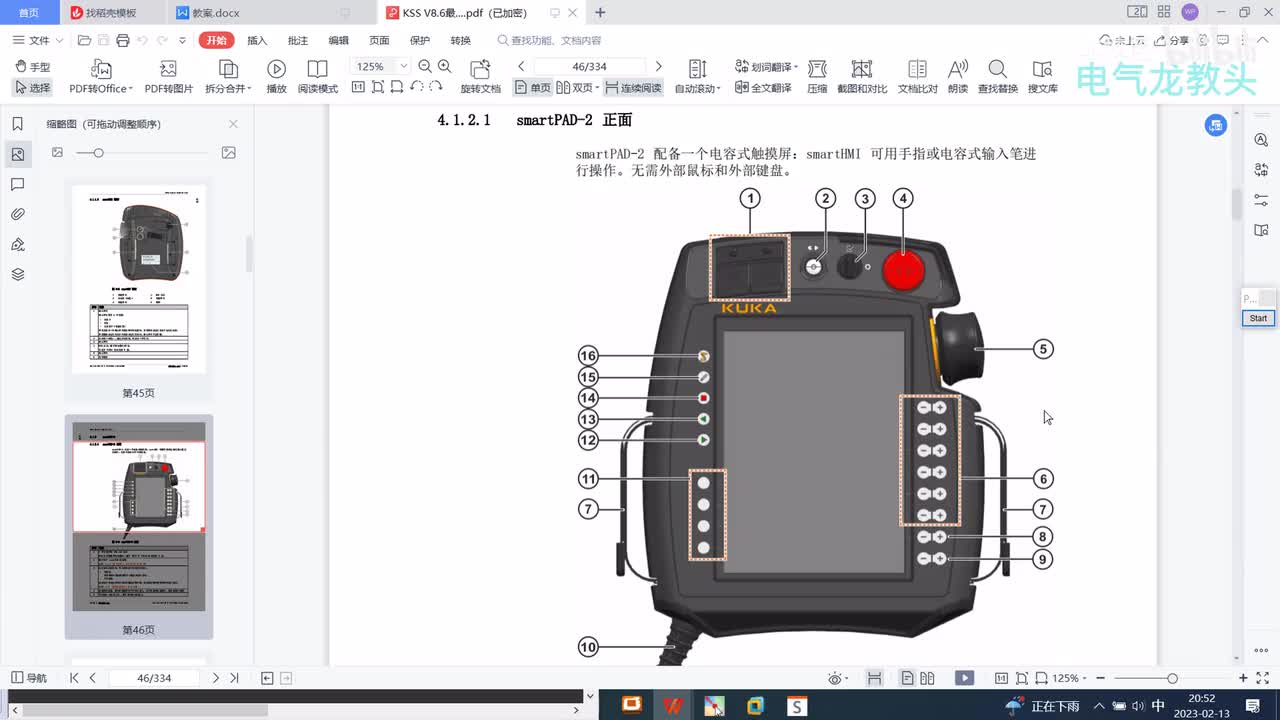Adjust the status bar zoom slider

[1172, 678]
